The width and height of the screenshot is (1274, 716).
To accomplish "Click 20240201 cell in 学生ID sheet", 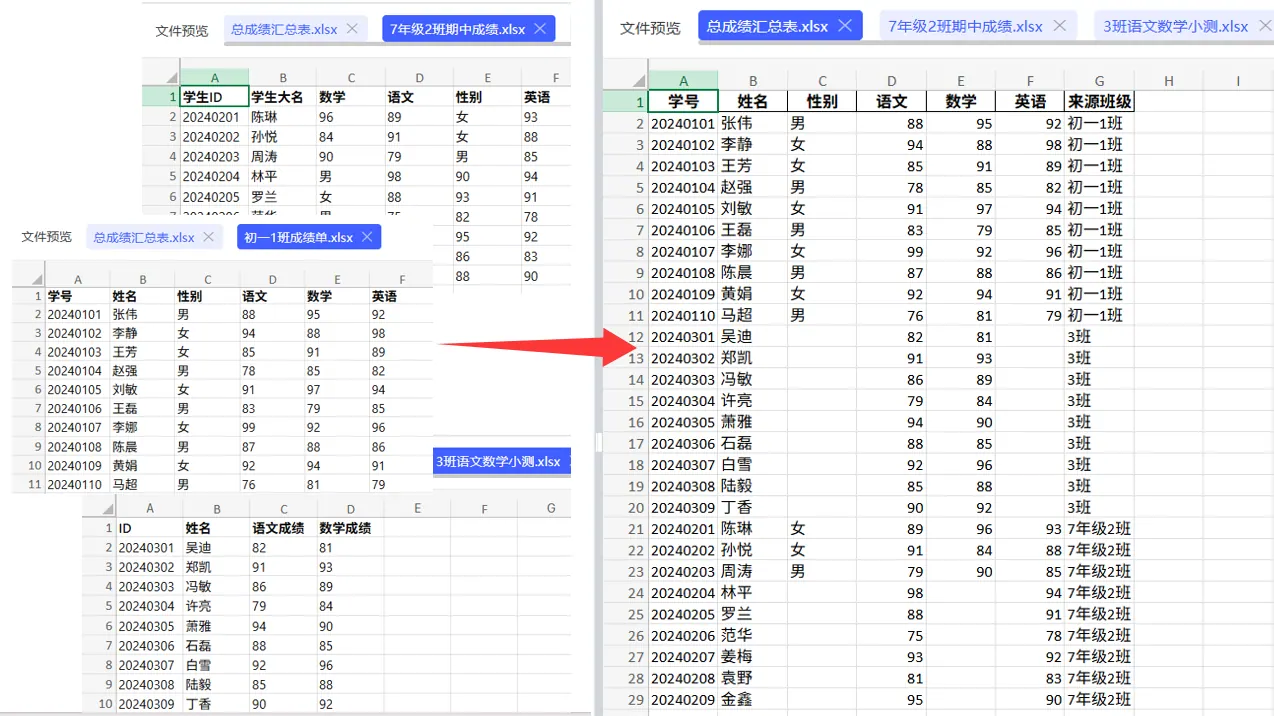I will coord(215,117).
